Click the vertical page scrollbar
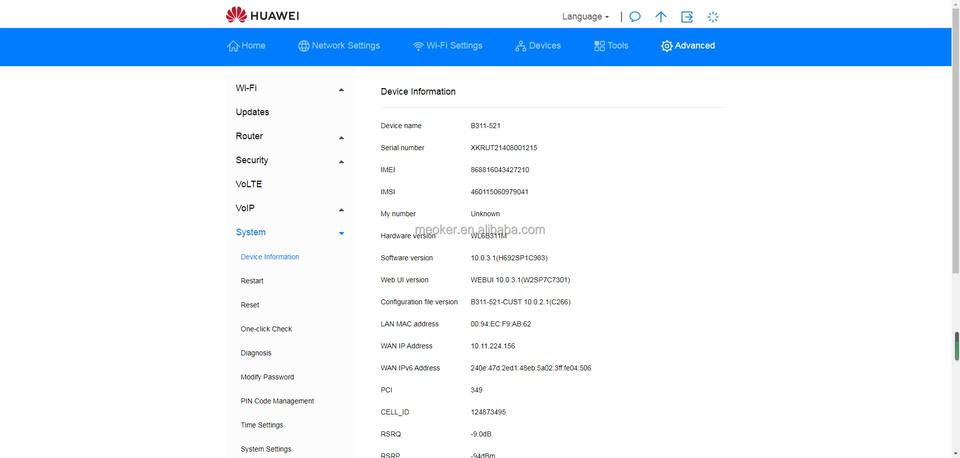The image size is (960, 458). pos(956,345)
